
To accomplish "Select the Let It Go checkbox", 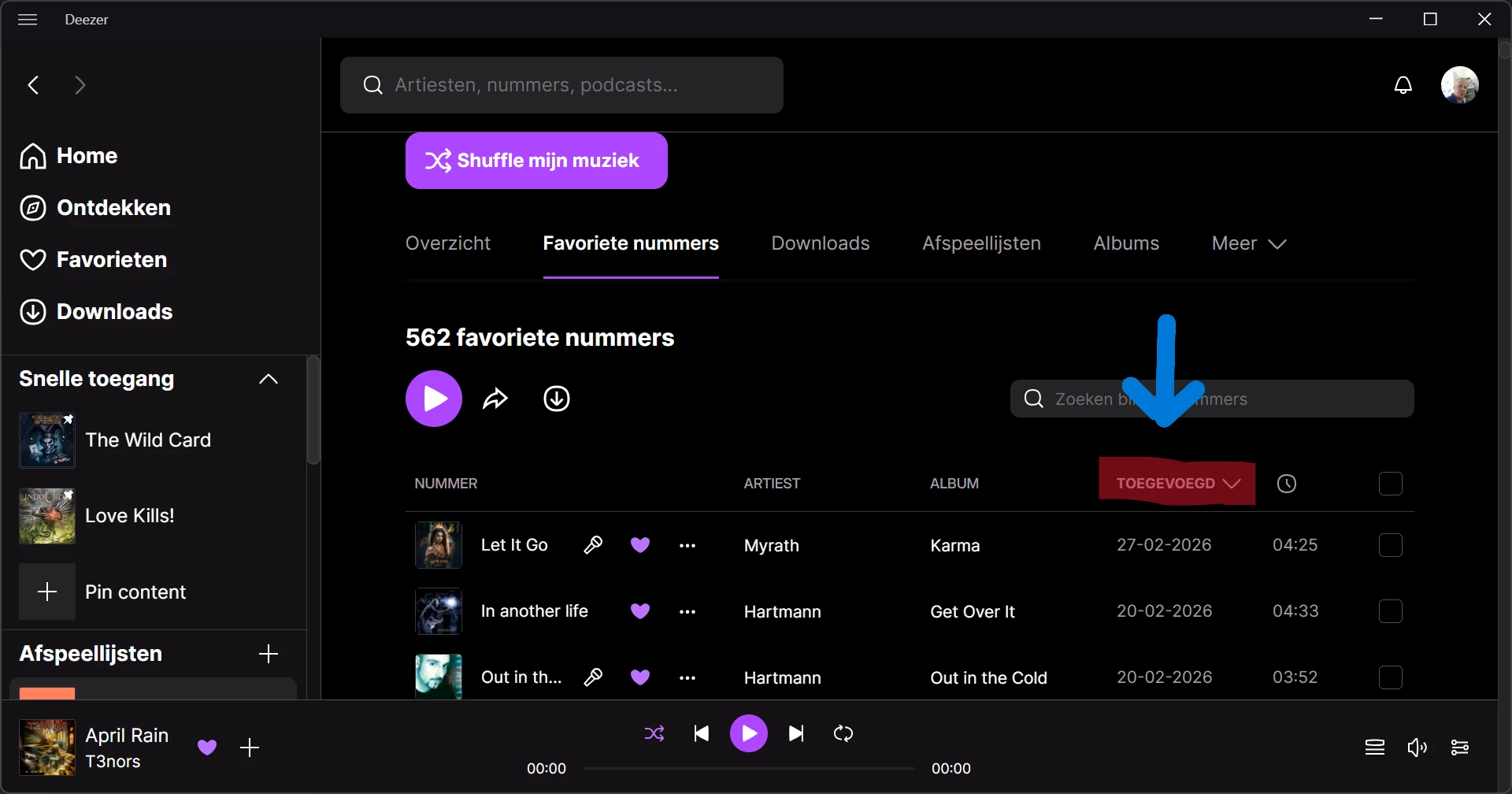I will [1391, 545].
